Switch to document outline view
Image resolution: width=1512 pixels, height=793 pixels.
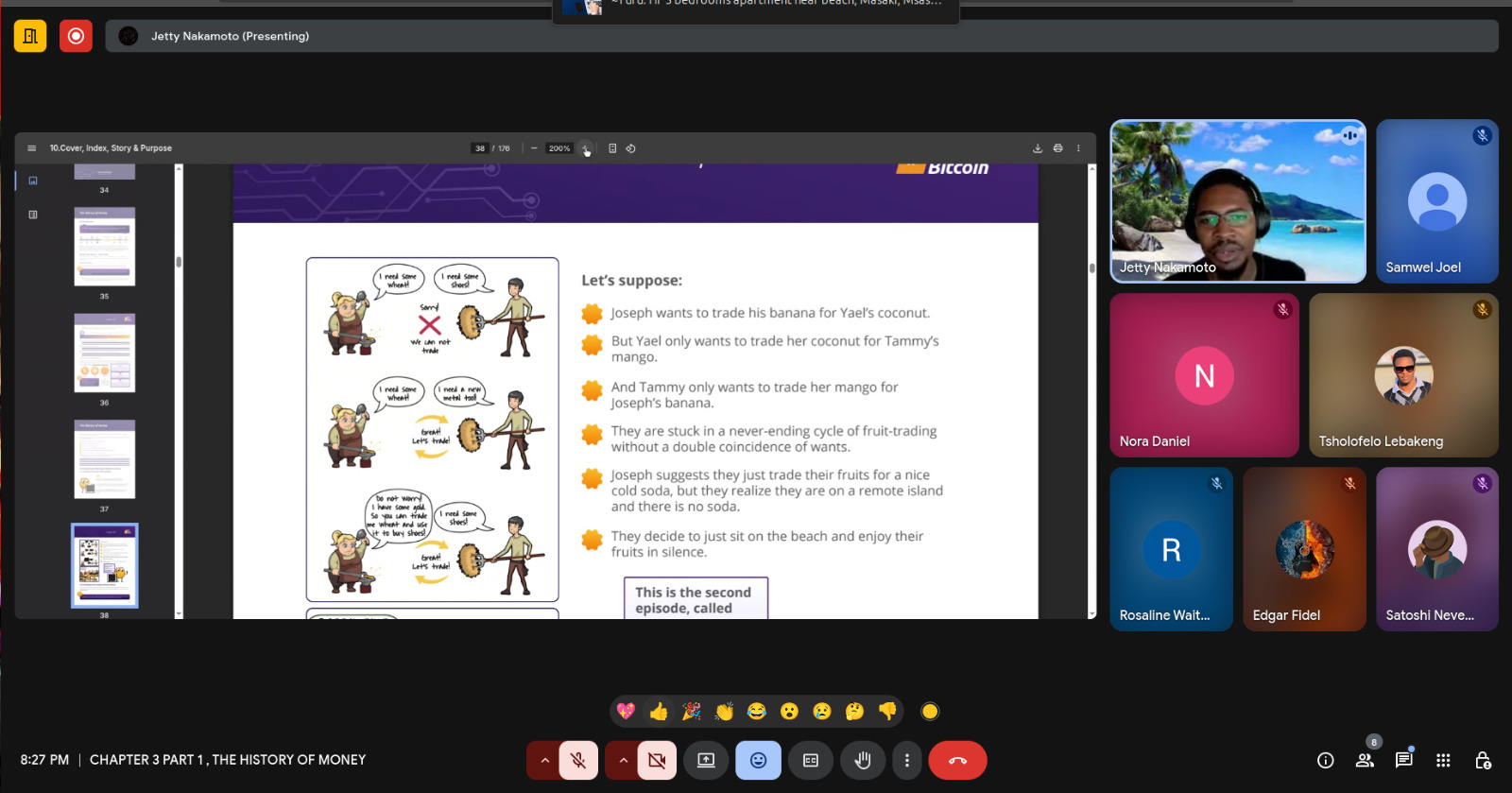point(33,215)
